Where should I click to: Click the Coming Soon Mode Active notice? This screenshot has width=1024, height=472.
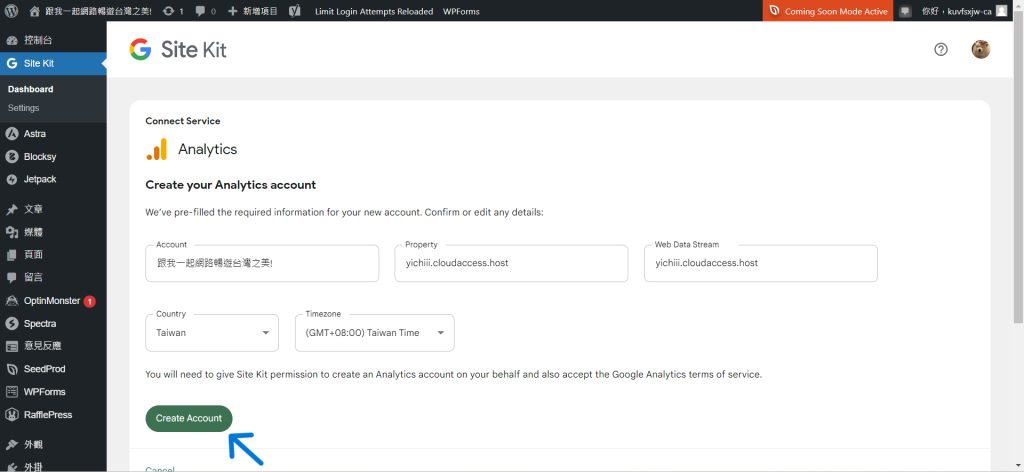point(828,11)
